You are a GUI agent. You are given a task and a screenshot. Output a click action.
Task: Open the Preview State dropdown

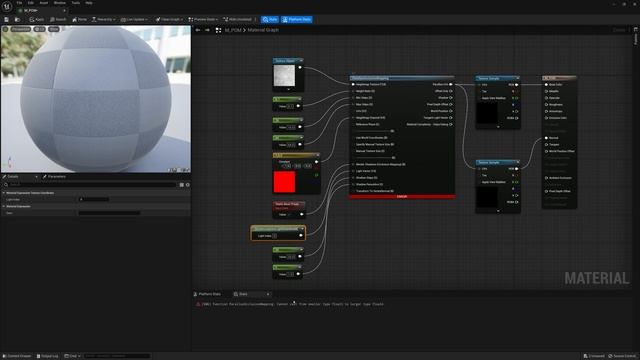pos(203,19)
